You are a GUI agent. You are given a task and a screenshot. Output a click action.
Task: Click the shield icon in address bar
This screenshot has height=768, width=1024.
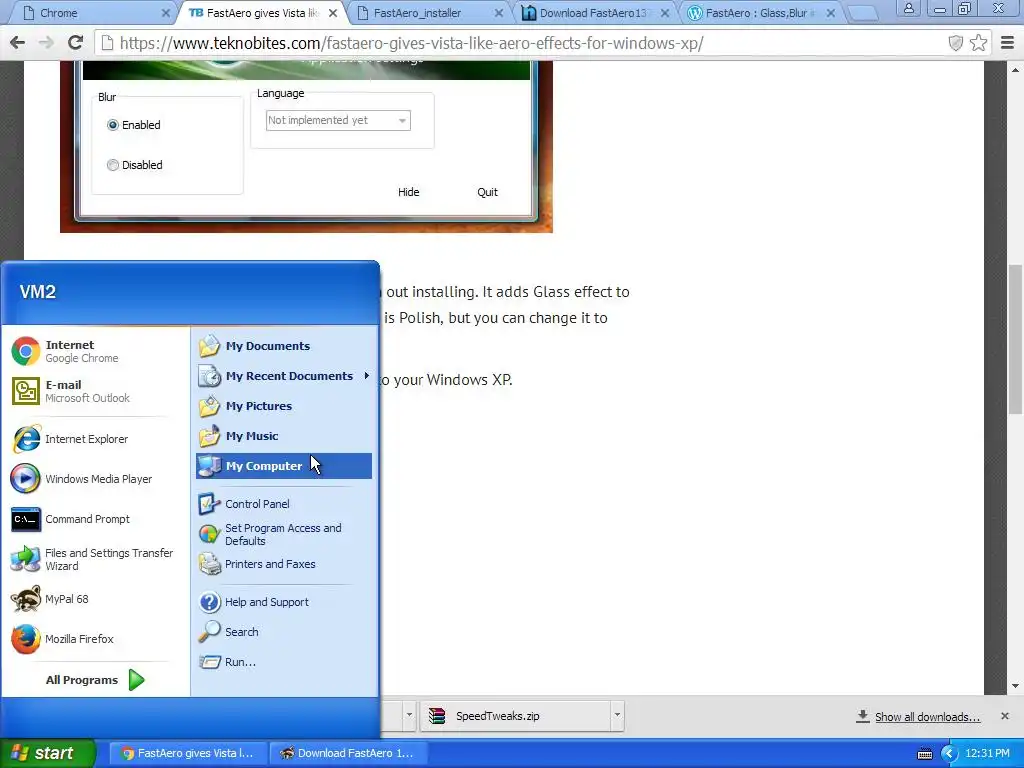coord(955,43)
